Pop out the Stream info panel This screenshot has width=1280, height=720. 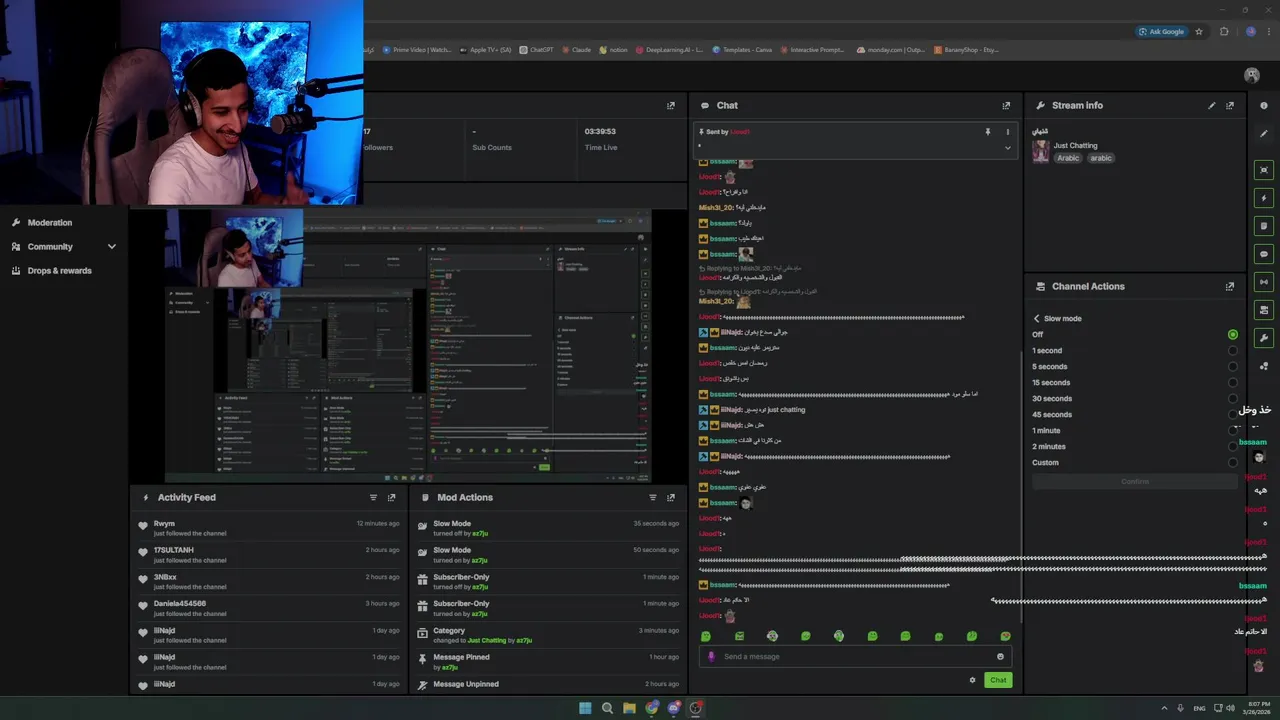1230,105
